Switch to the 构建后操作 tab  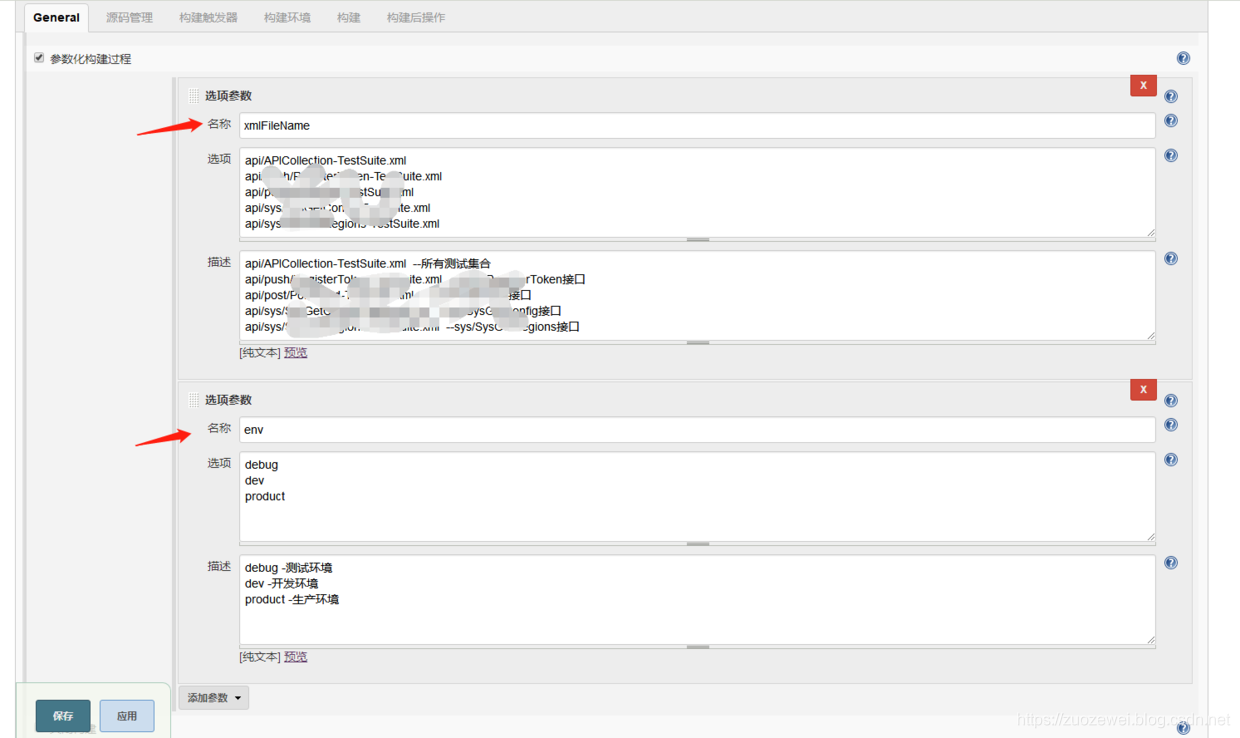click(x=416, y=18)
